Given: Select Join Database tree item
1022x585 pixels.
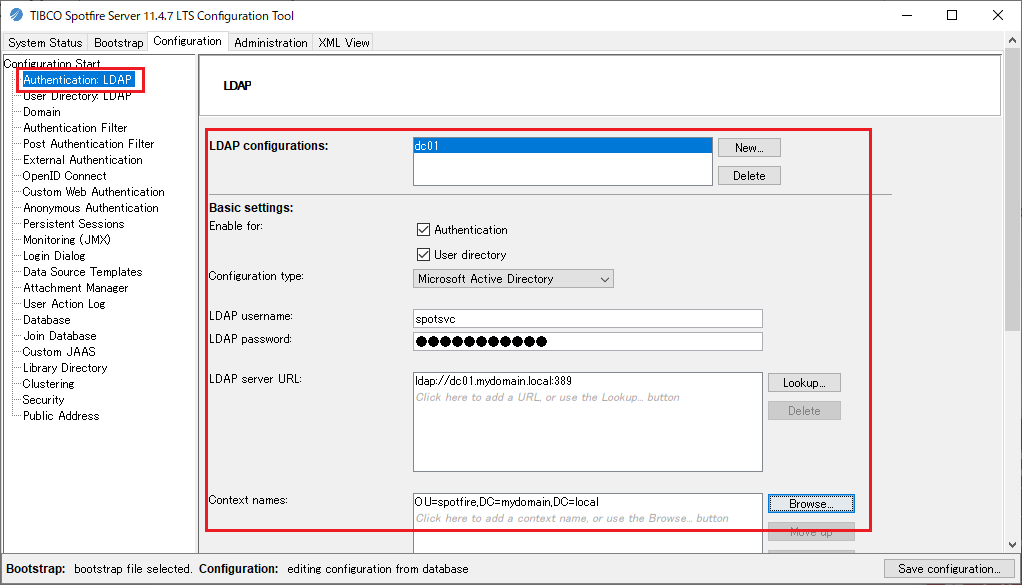Looking at the screenshot, I should tap(60, 335).
